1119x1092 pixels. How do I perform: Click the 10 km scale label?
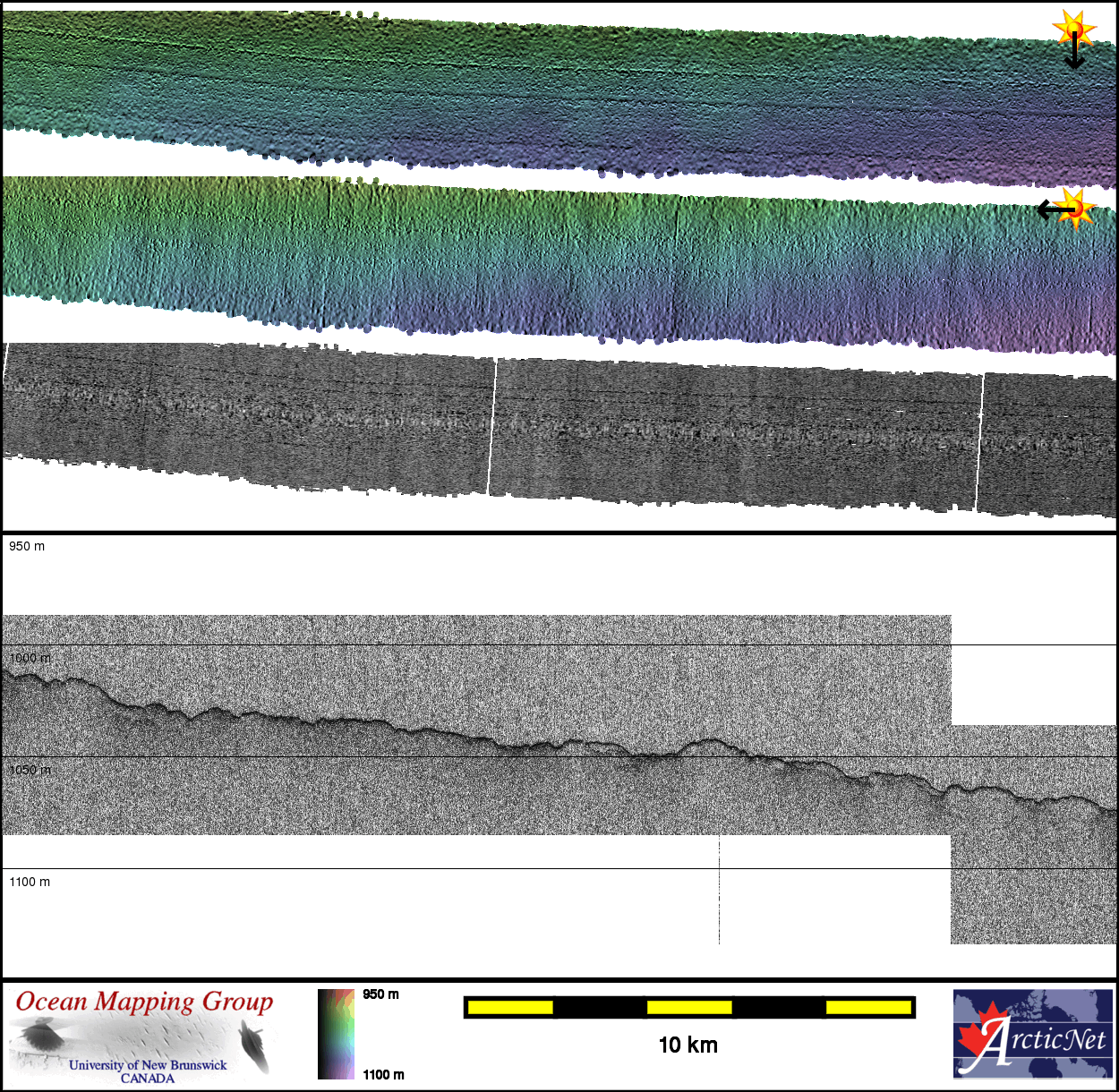[x=688, y=1045]
